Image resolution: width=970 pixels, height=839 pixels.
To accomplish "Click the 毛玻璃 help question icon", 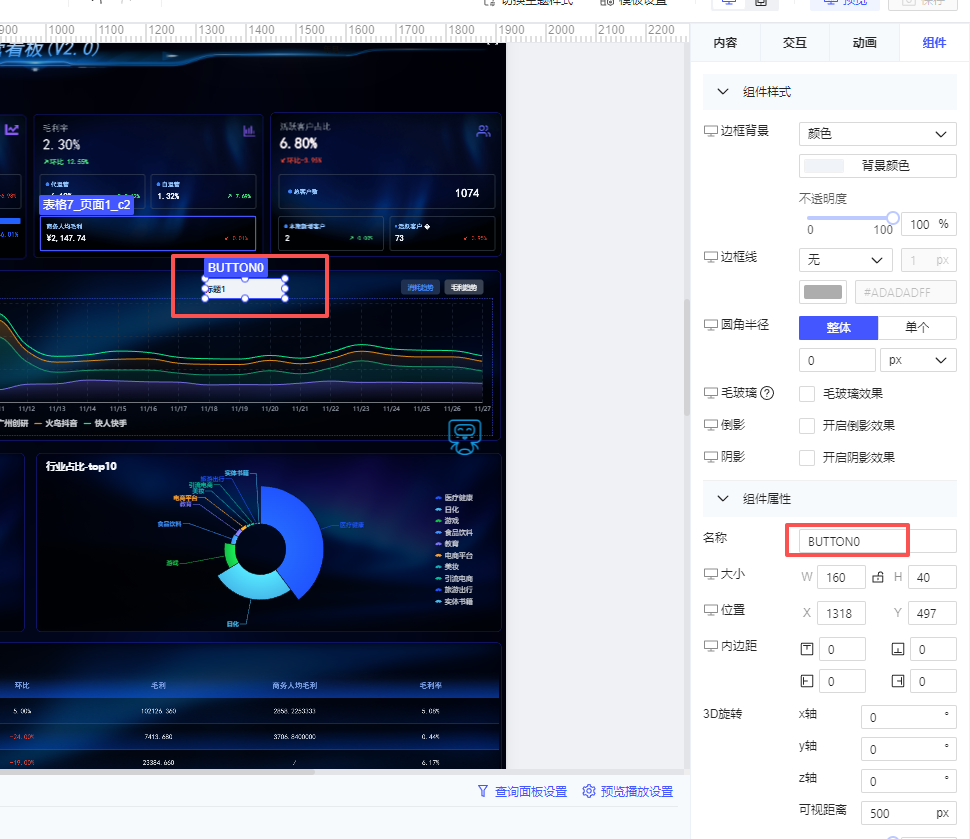I will click(767, 393).
